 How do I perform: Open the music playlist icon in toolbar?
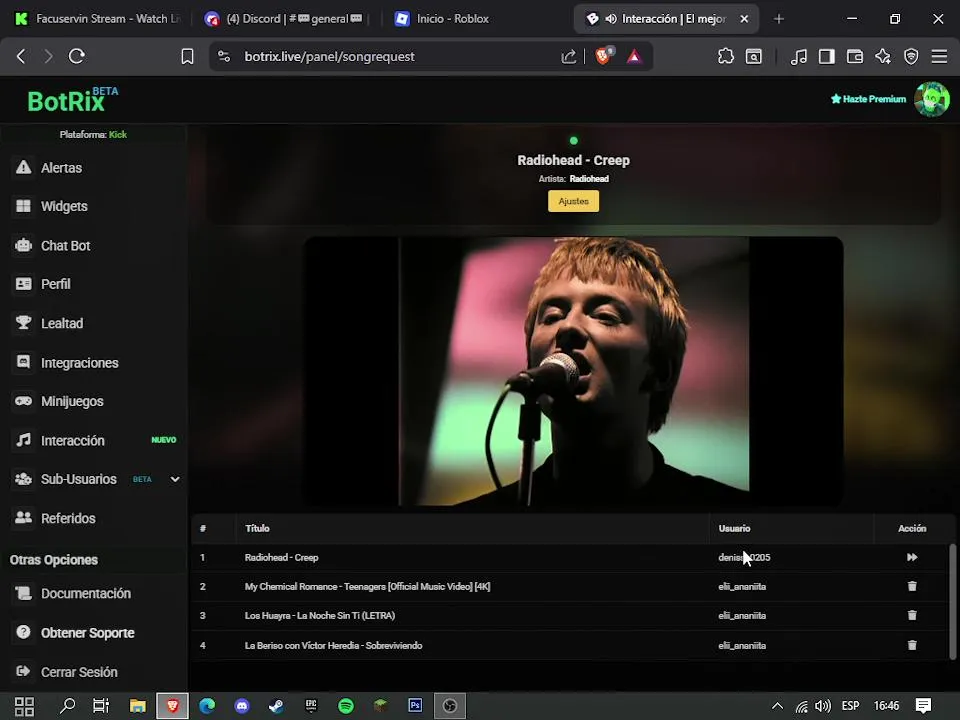coord(798,56)
